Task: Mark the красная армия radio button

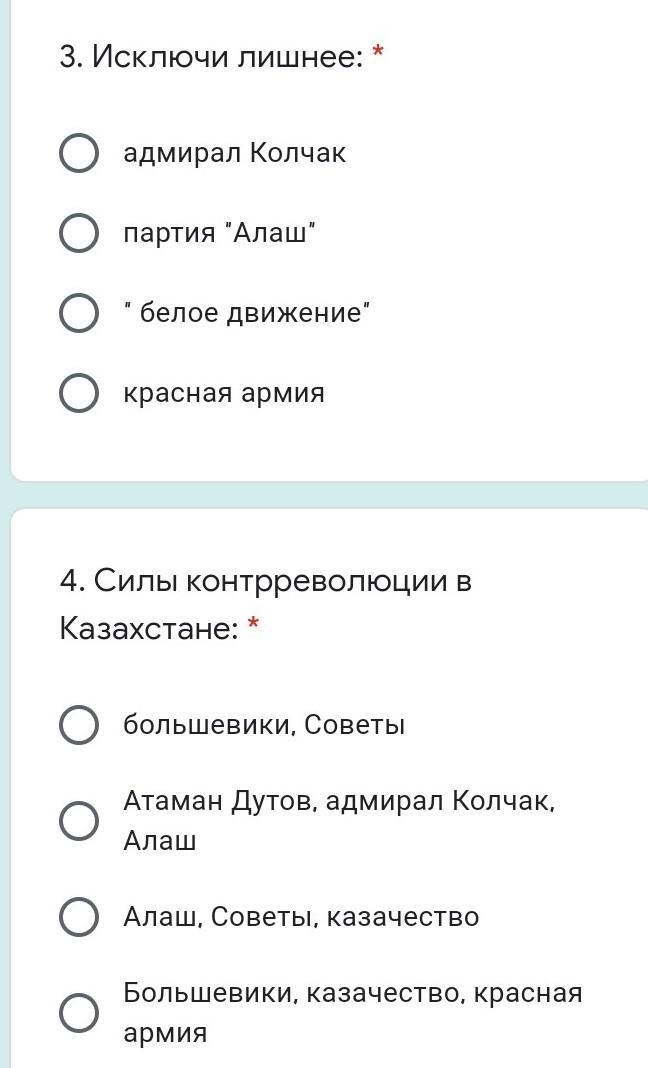Action: click(x=79, y=393)
